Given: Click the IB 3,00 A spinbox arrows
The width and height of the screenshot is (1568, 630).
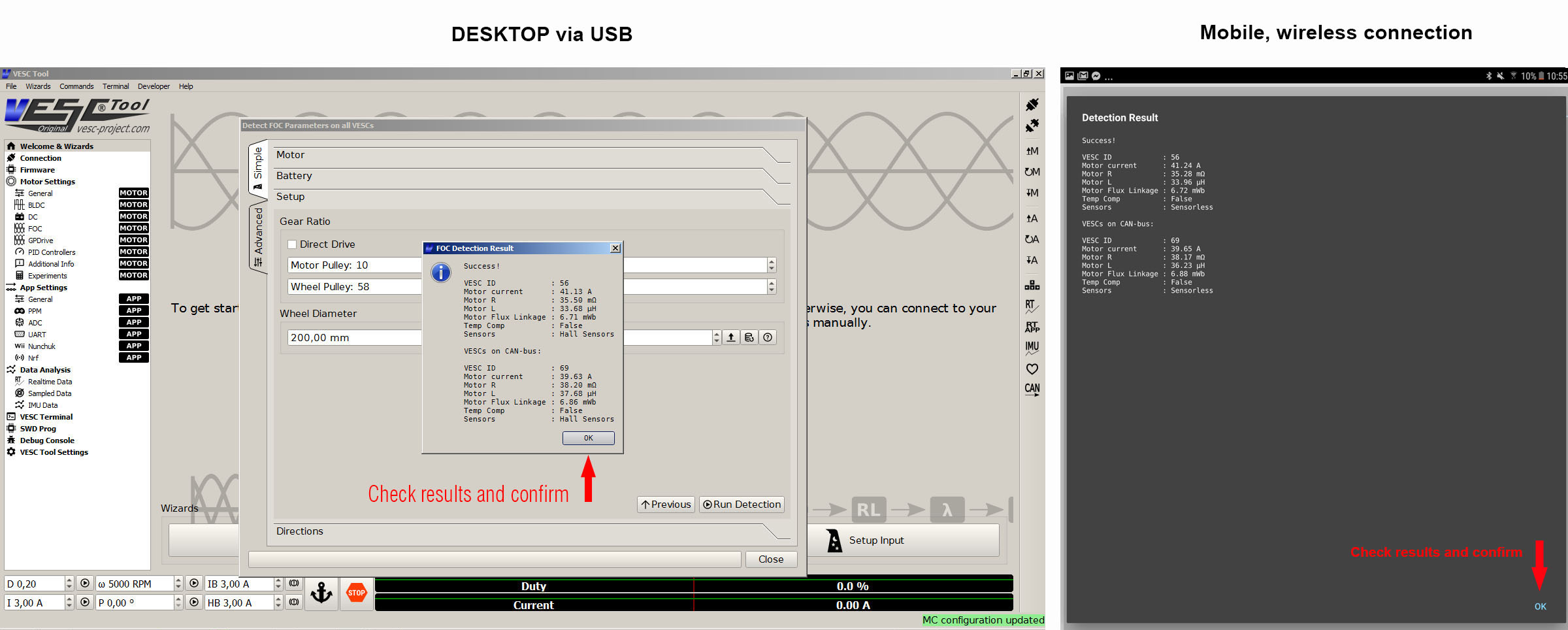Looking at the screenshot, I should pyautogui.click(x=278, y=584).
